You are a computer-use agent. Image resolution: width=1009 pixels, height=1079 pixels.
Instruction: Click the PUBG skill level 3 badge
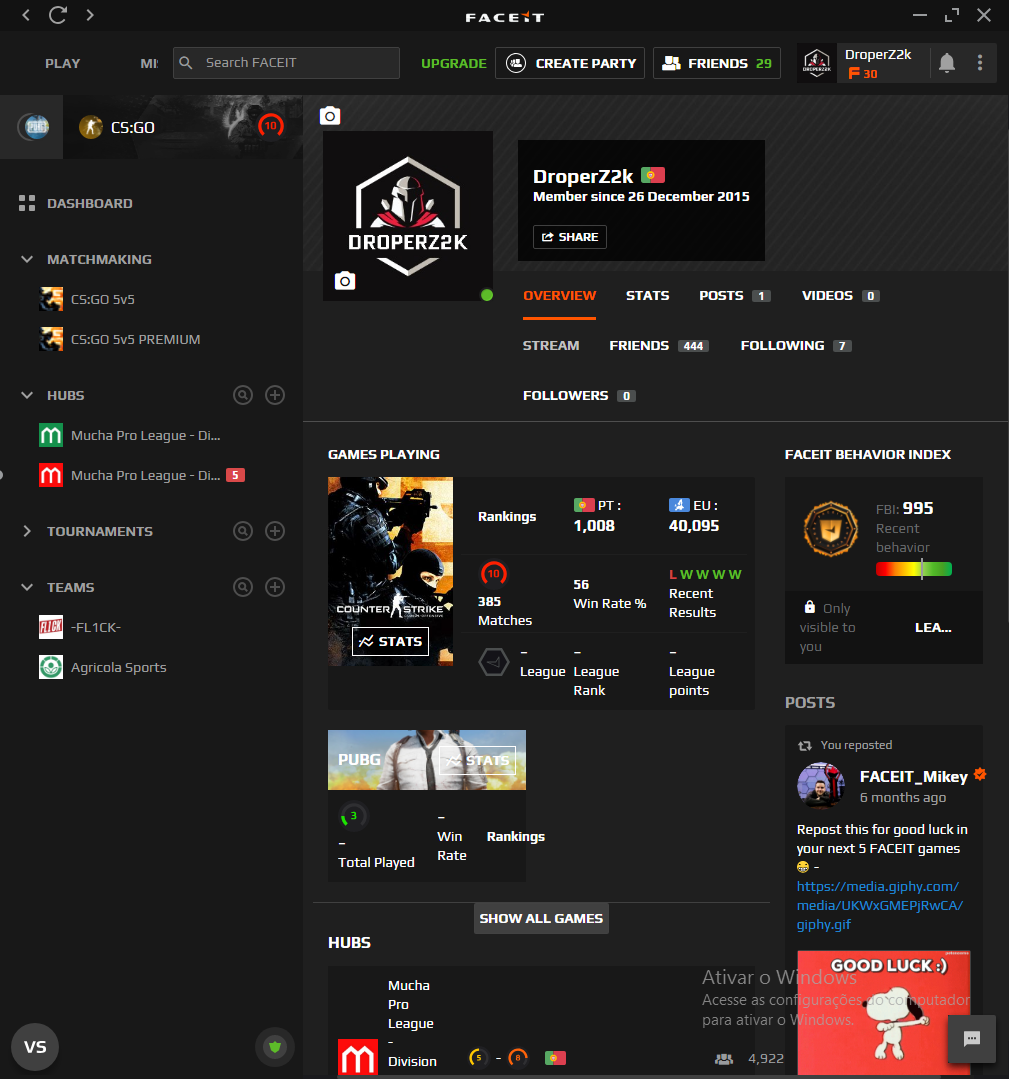click(x=353, y=816)
